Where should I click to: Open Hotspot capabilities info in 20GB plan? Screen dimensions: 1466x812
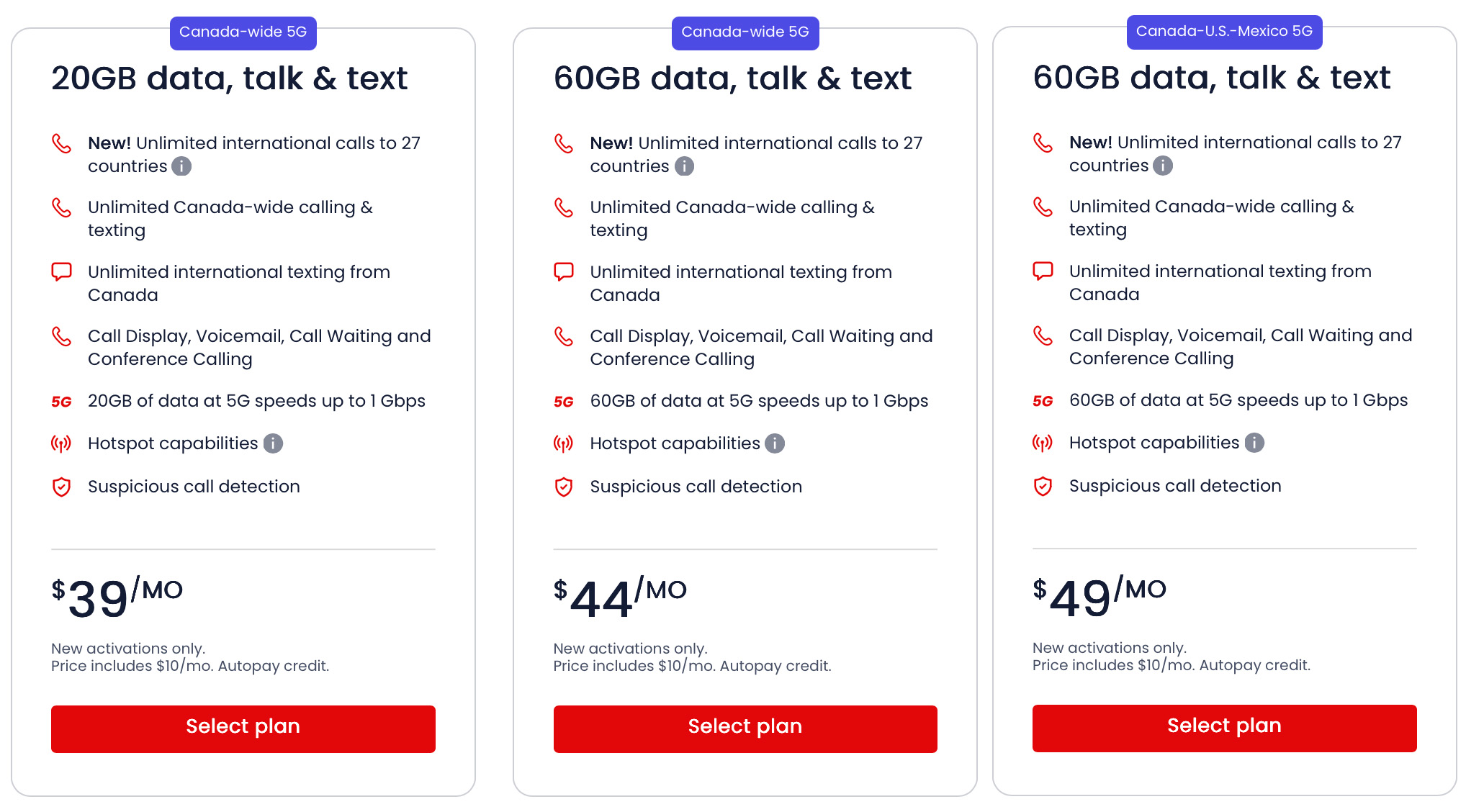coord(273,443)
